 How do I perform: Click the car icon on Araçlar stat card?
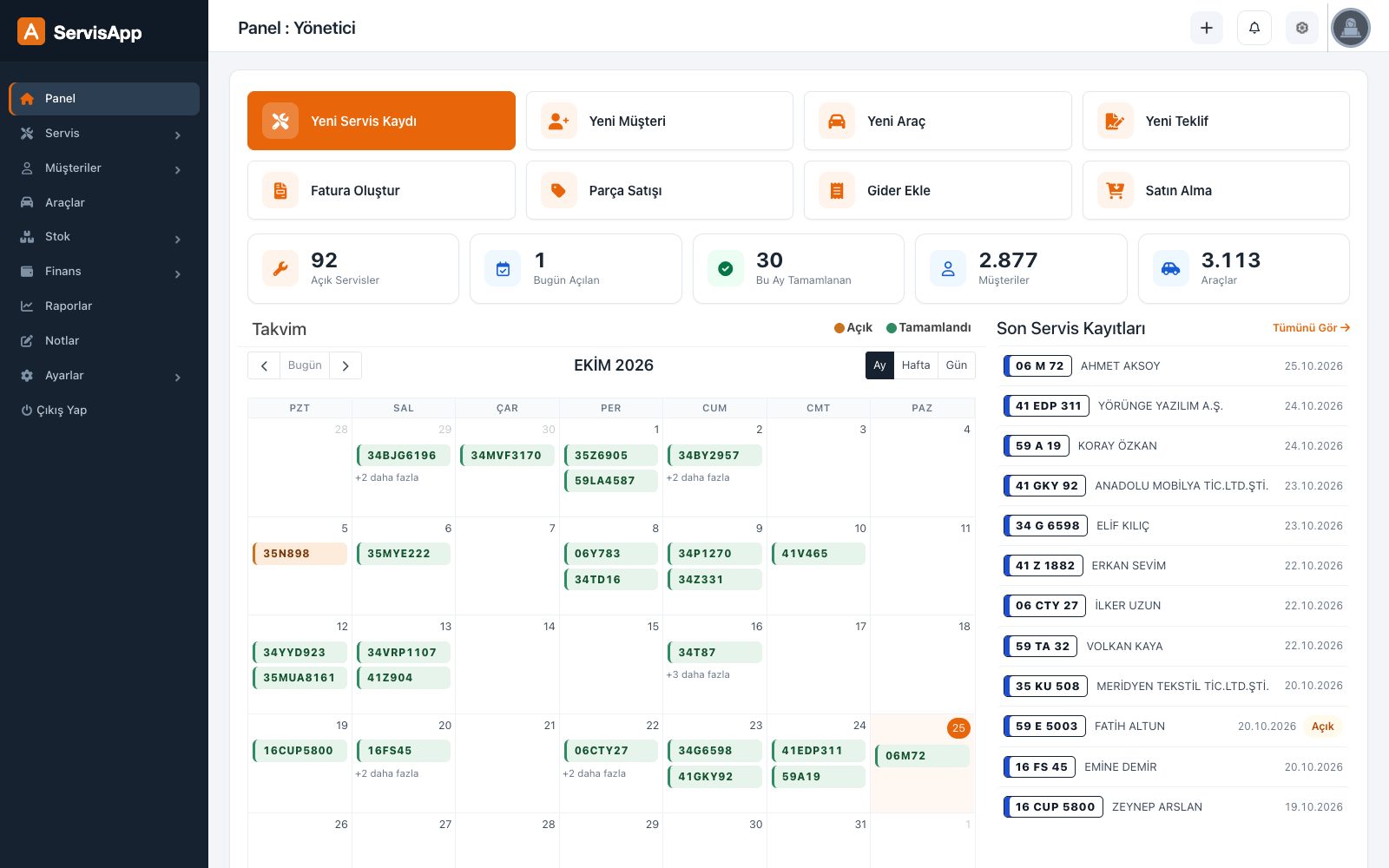point(1171,269)
